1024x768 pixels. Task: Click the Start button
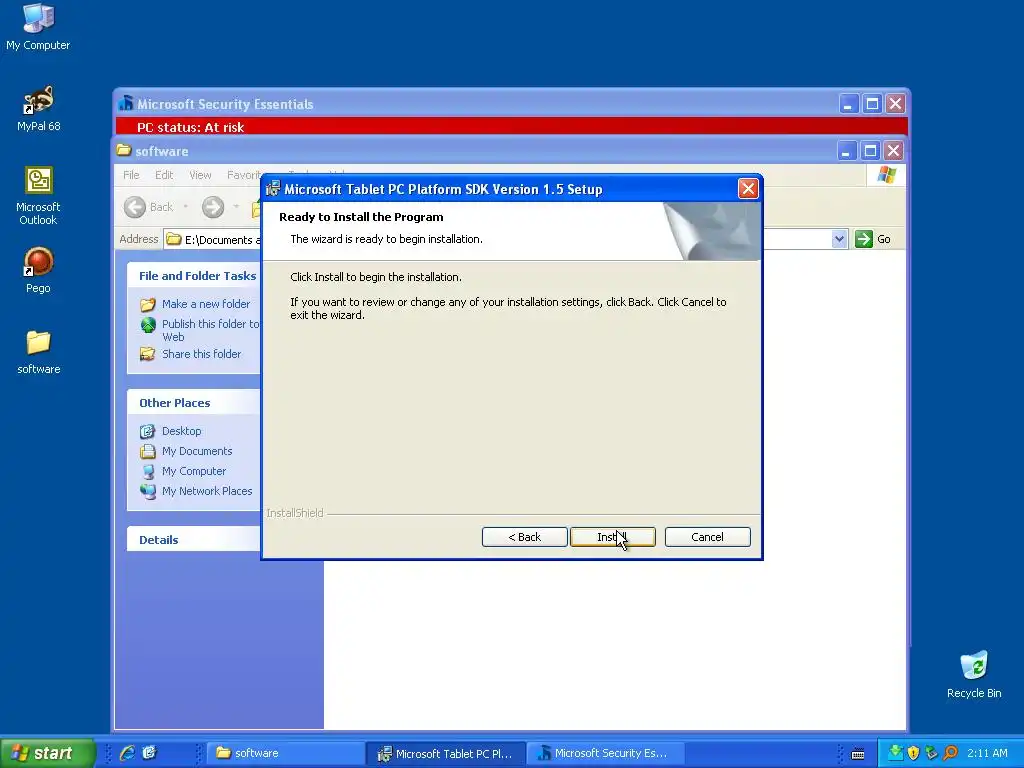[47, 753]
